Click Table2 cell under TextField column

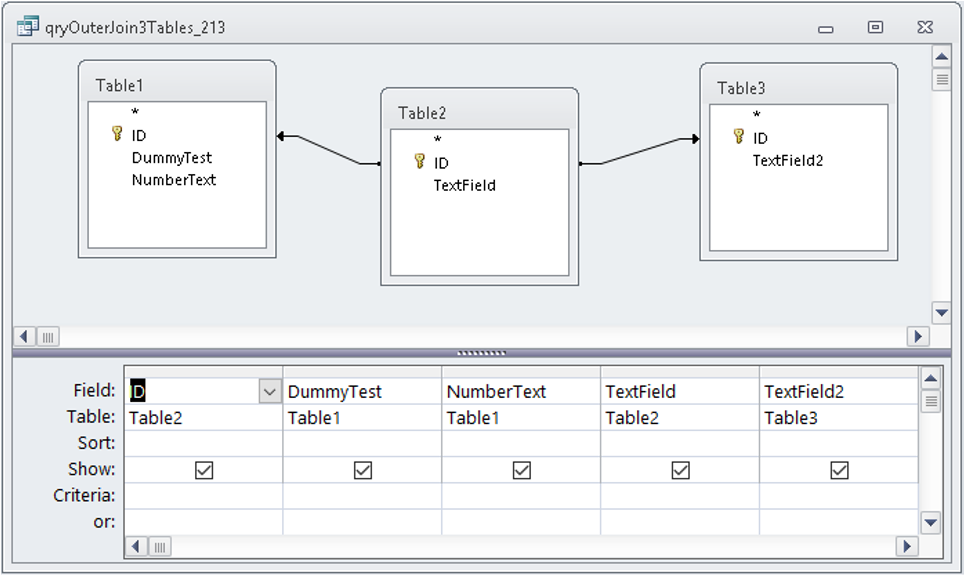(680, 418)
